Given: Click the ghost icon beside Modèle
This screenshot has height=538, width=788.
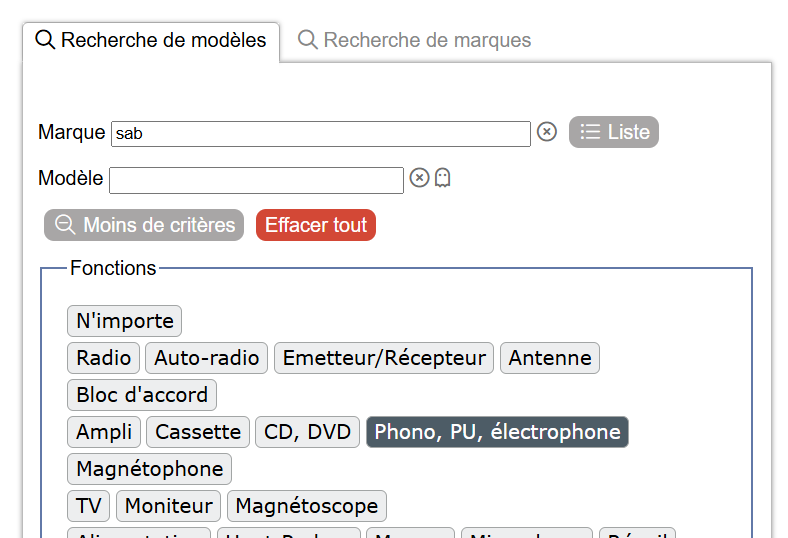Looking at the screenshot, I should (443, 178).
